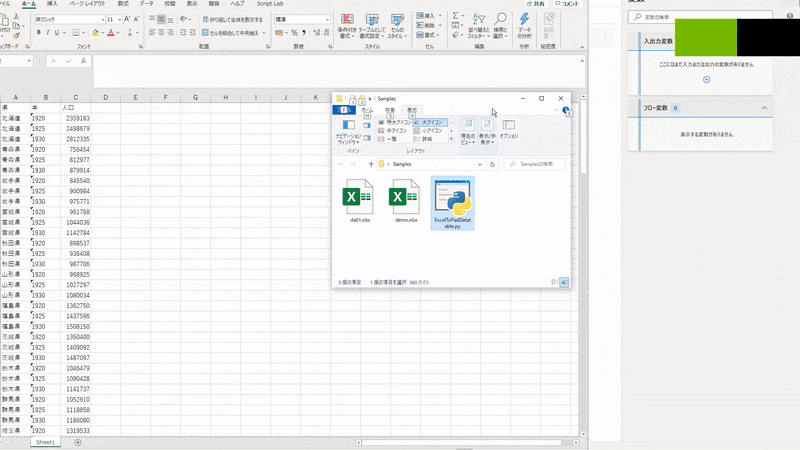Open the data (データ) tab
The image size is (800, 450).
[x=146, y=4]
